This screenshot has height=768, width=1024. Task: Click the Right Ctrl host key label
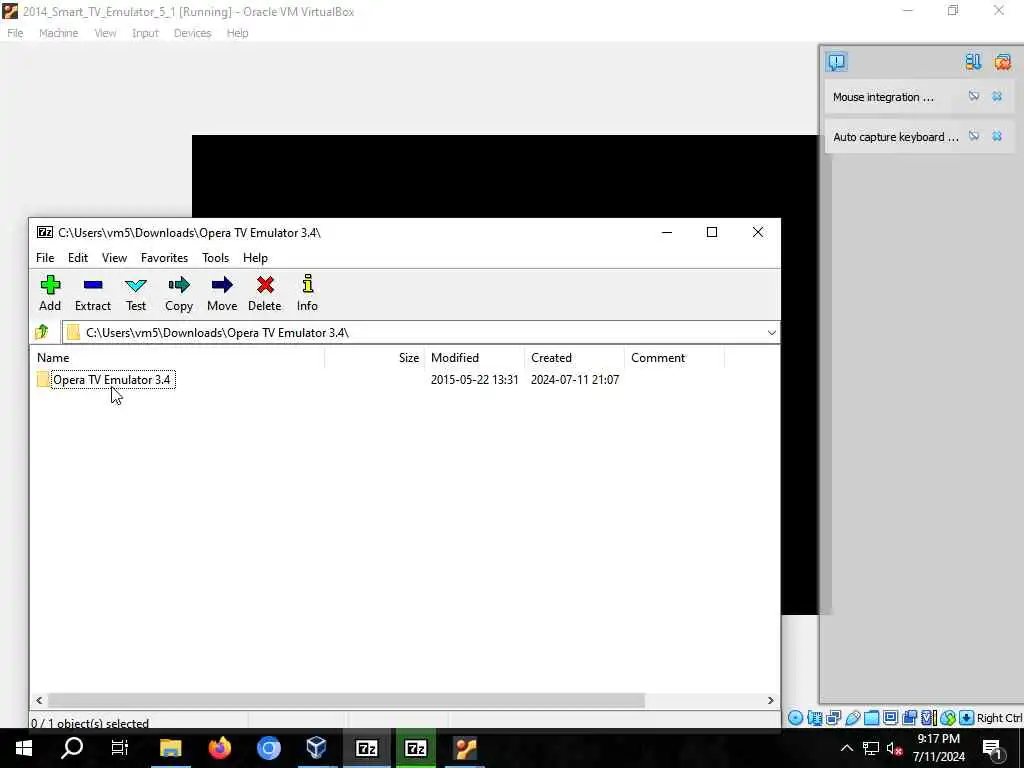point(999,718)
